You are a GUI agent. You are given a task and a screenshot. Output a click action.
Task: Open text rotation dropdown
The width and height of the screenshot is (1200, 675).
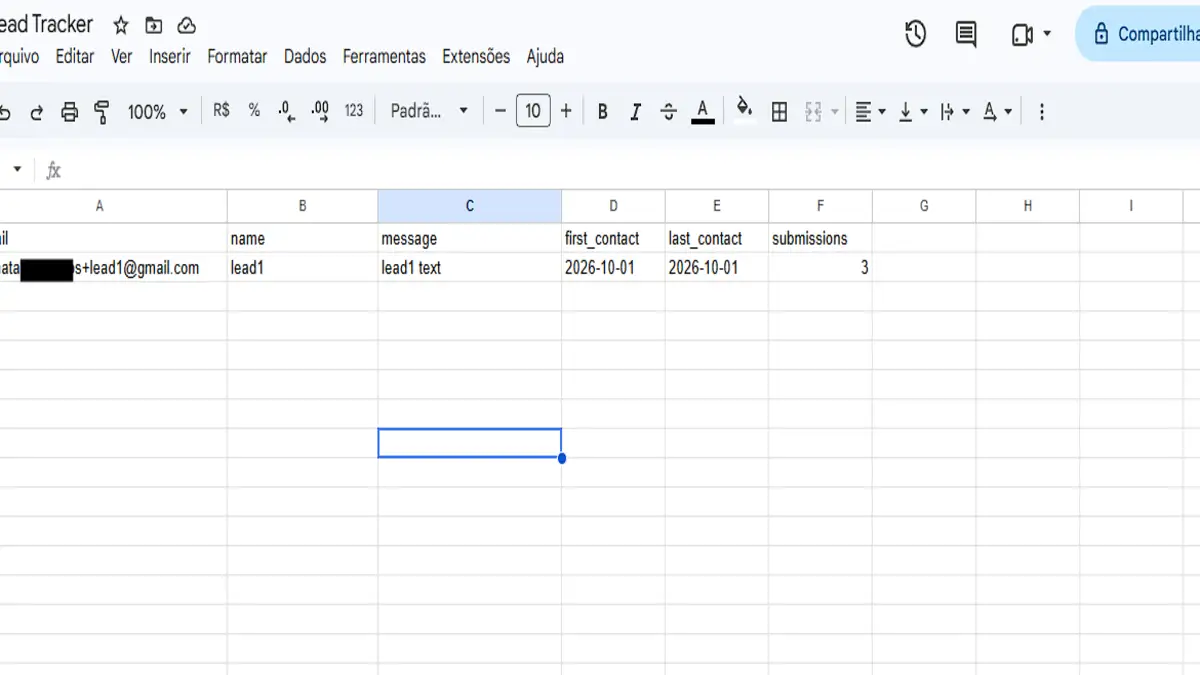(997, 112)
